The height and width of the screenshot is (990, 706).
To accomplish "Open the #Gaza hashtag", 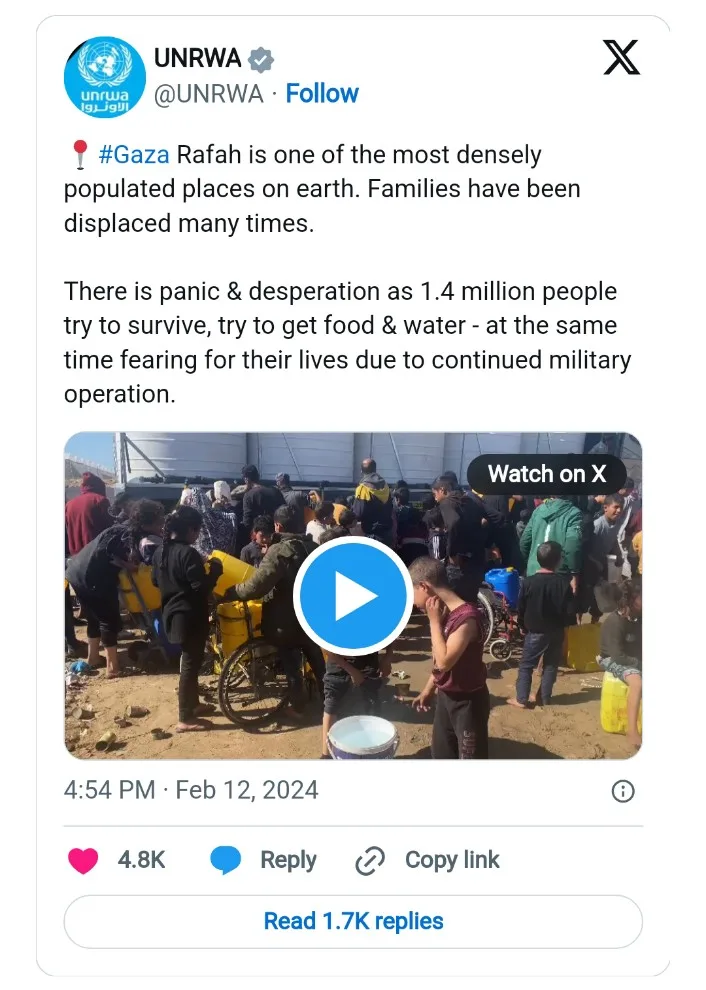I will (x=134, y=156).
